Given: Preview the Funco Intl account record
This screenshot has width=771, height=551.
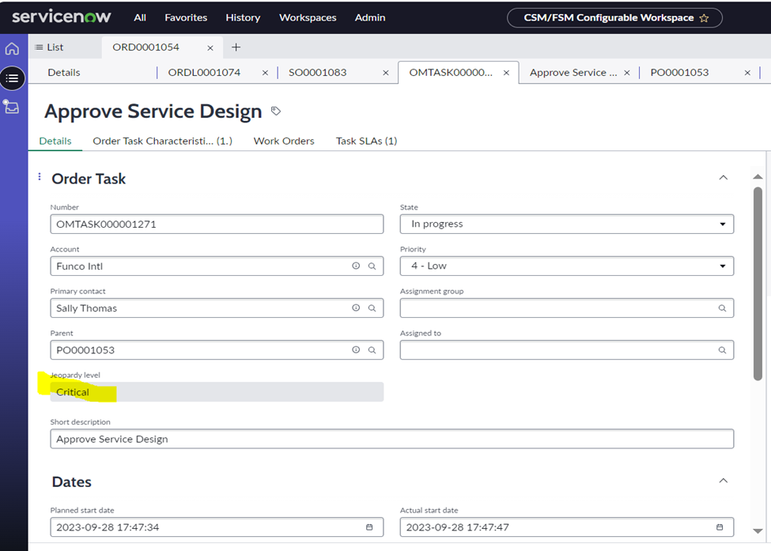Looking at the screenshot, I should 356,266.
